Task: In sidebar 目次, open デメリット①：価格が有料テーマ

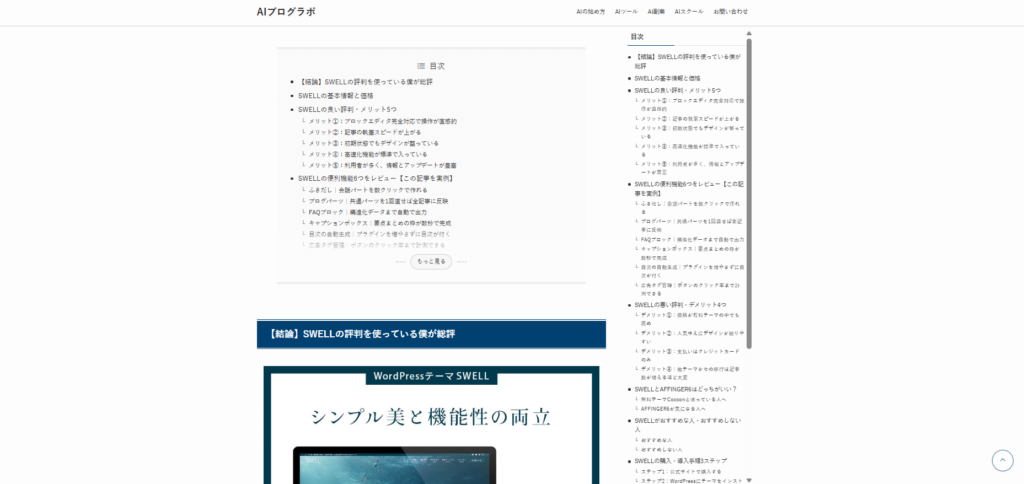Action: pyautogui.click(x=690, y=319)
